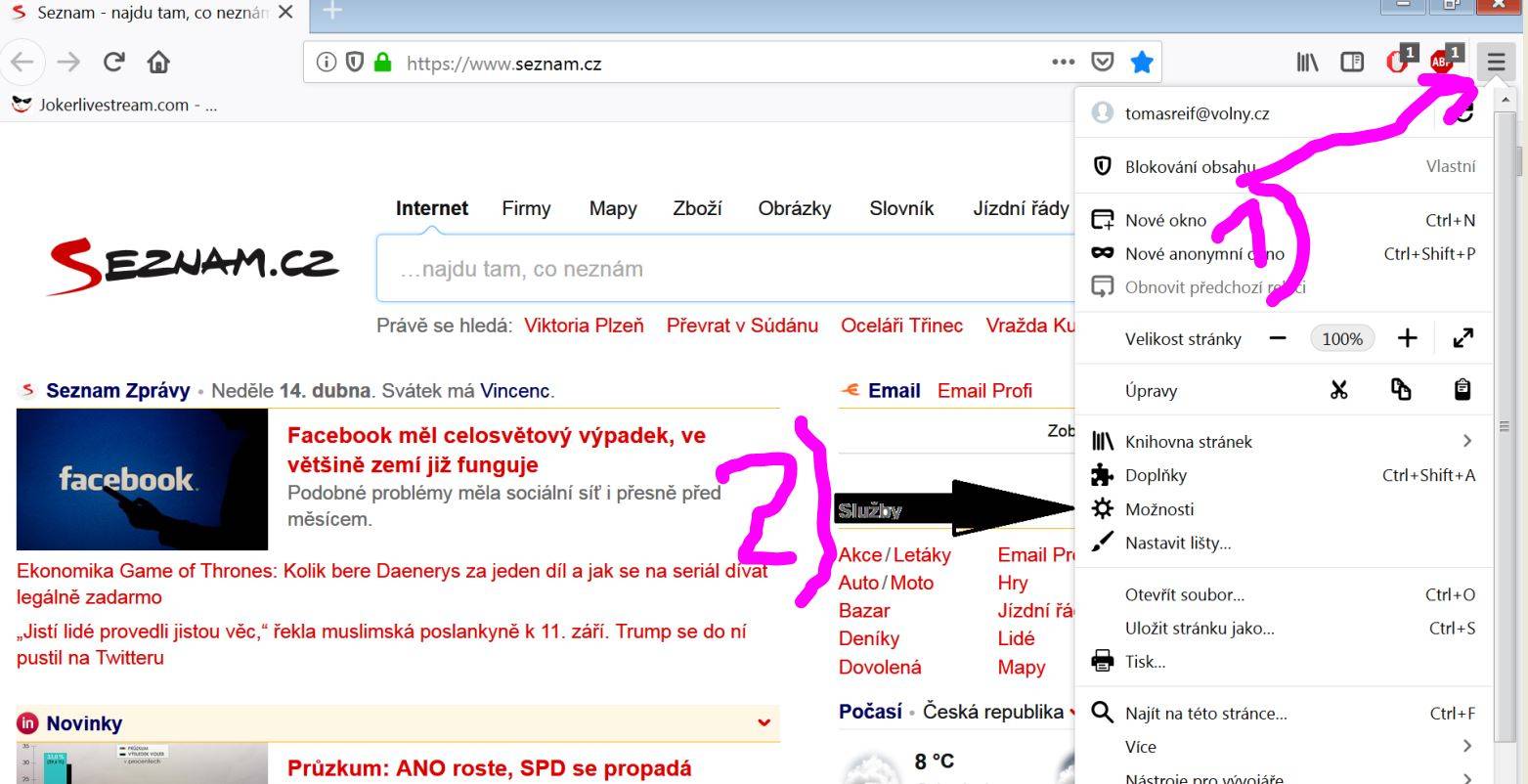Open Nové anonymní okno
1528x784 pixels.
1284,253
